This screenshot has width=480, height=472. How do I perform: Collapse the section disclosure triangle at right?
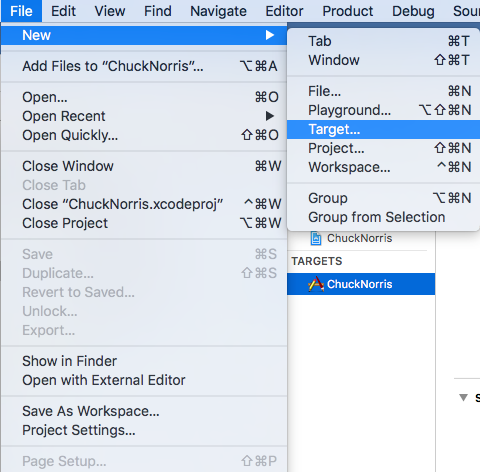pyautogui.click(x=463, y=397)
